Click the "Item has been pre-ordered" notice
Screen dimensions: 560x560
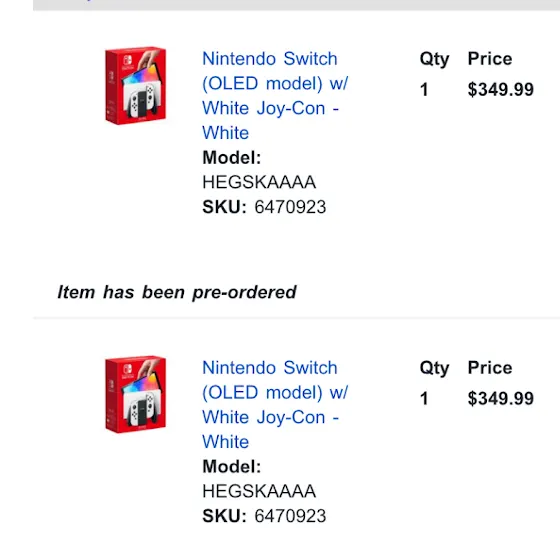(x=177, y=292)
